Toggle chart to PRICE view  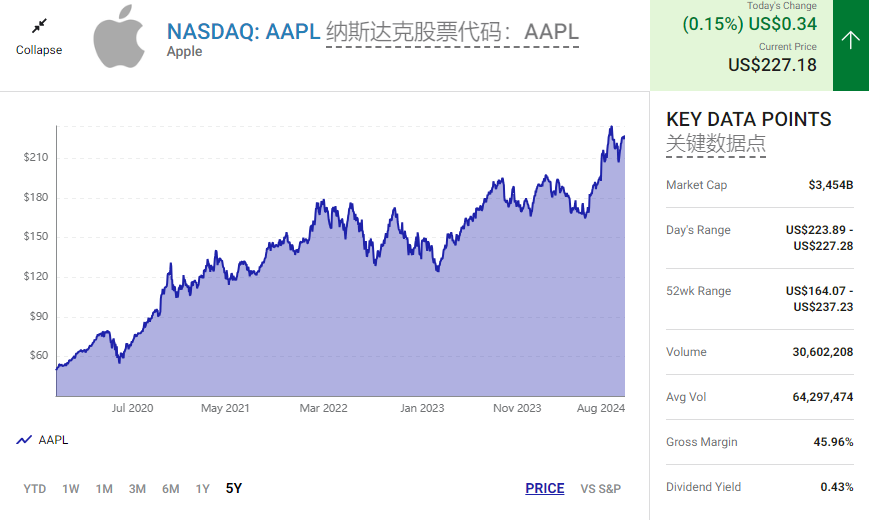(545, 489)
